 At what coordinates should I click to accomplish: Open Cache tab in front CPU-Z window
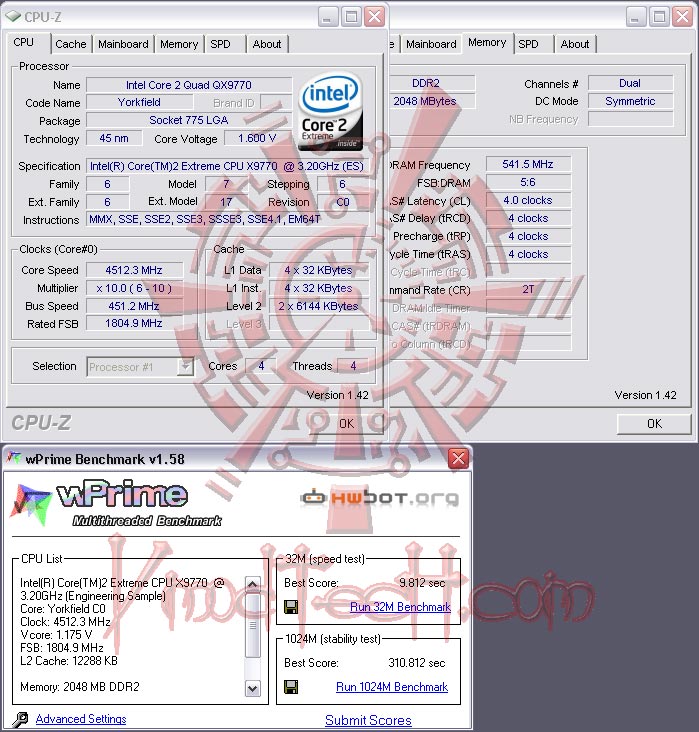click(71, 44)
